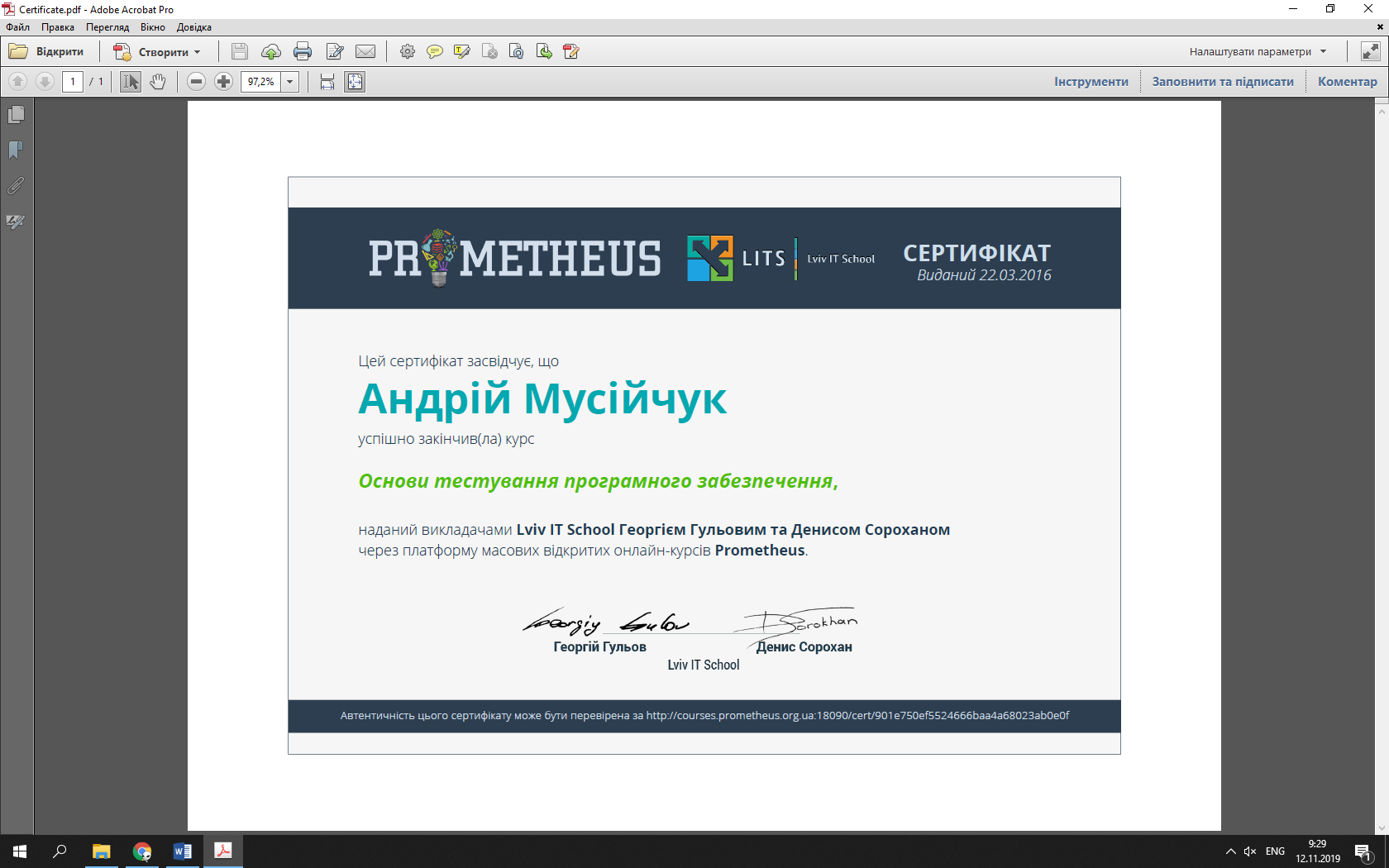Click the Save file icon
The height and width of the screenshot is (868, 1389).
pyautogui.click(x=240, y=52)
